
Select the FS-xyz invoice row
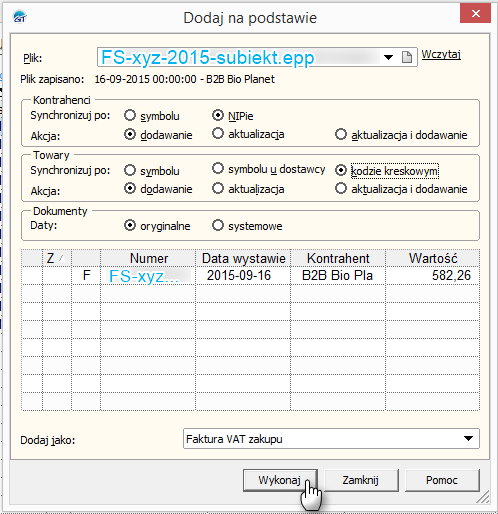(x=250, y=275)
